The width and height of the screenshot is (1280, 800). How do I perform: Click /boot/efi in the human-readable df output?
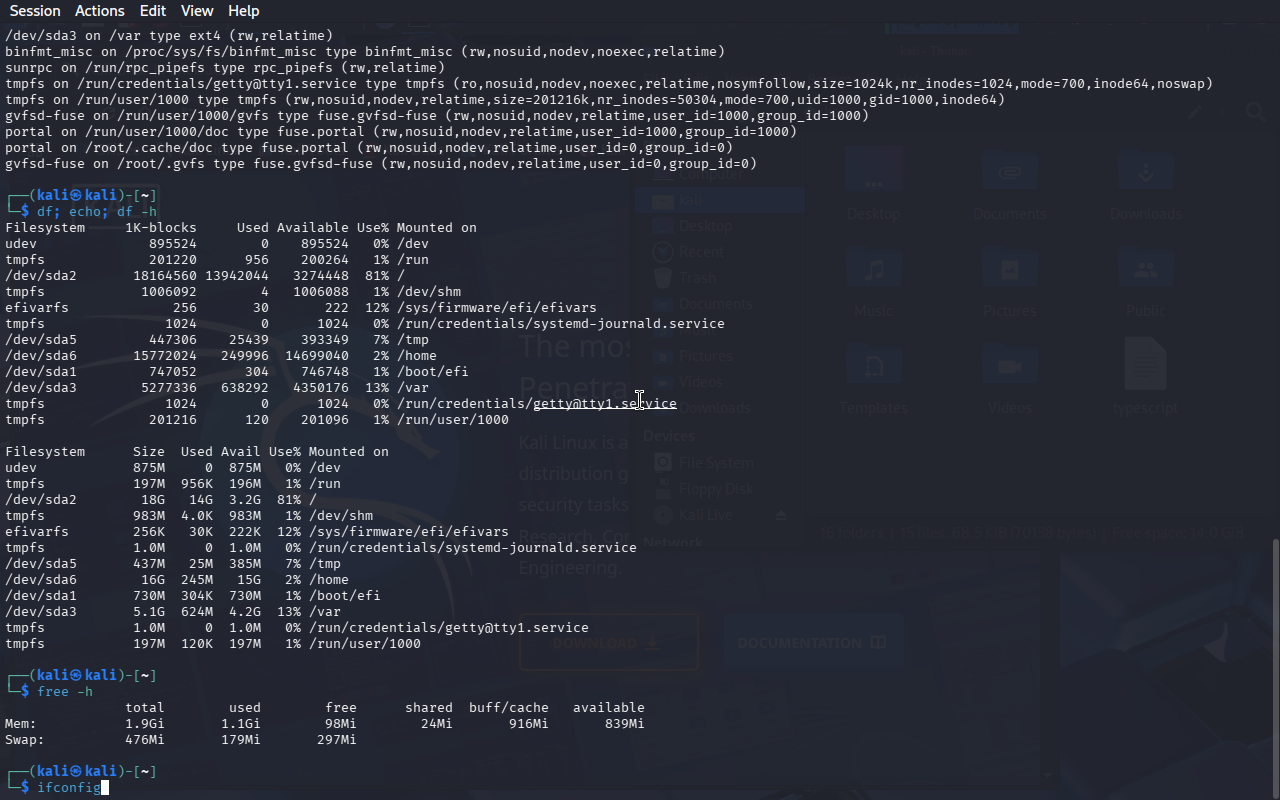coord(344,596)
